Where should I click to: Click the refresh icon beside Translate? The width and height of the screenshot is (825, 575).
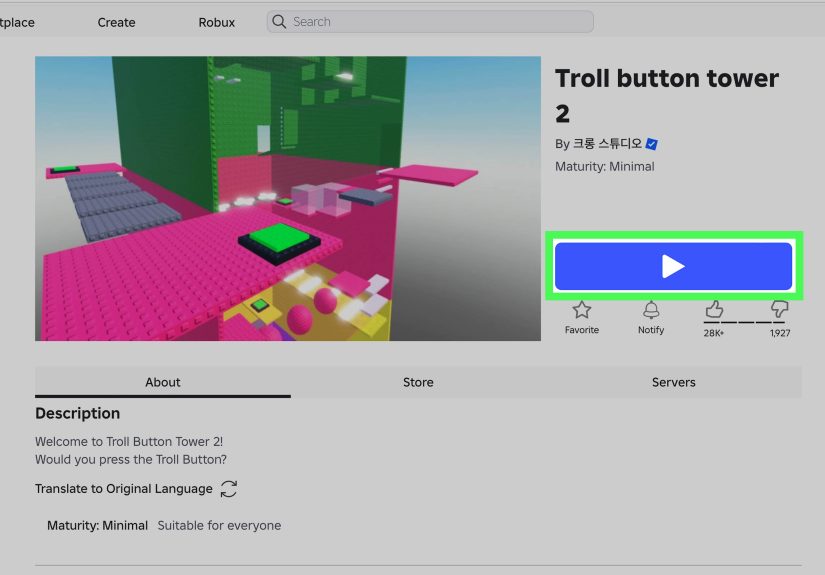click(229, 489)
